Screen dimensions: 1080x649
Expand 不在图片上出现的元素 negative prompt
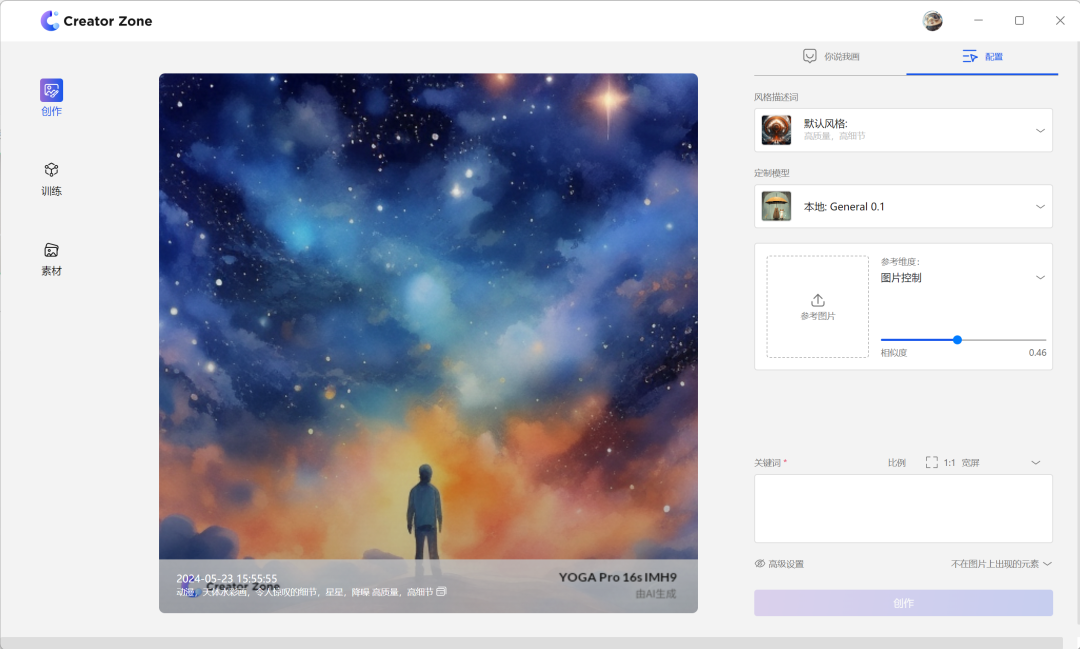1001,564
